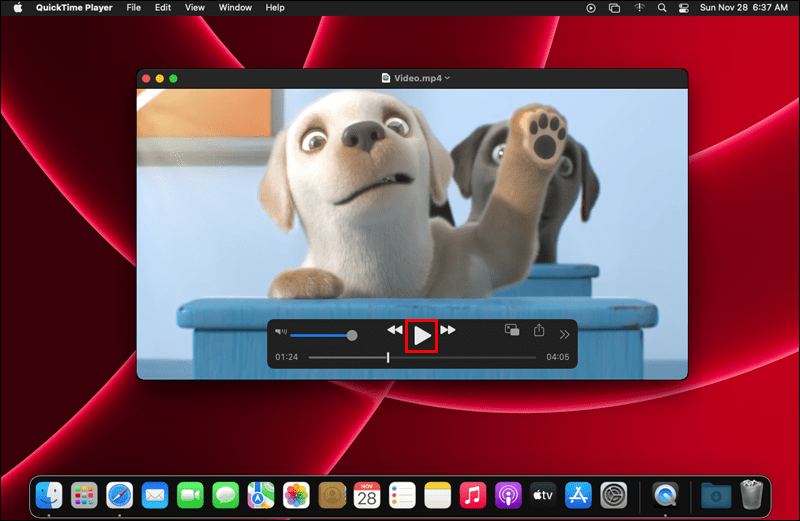
Task: Click the screen mirroring menu bar icon
Action: tap(614, 8)
